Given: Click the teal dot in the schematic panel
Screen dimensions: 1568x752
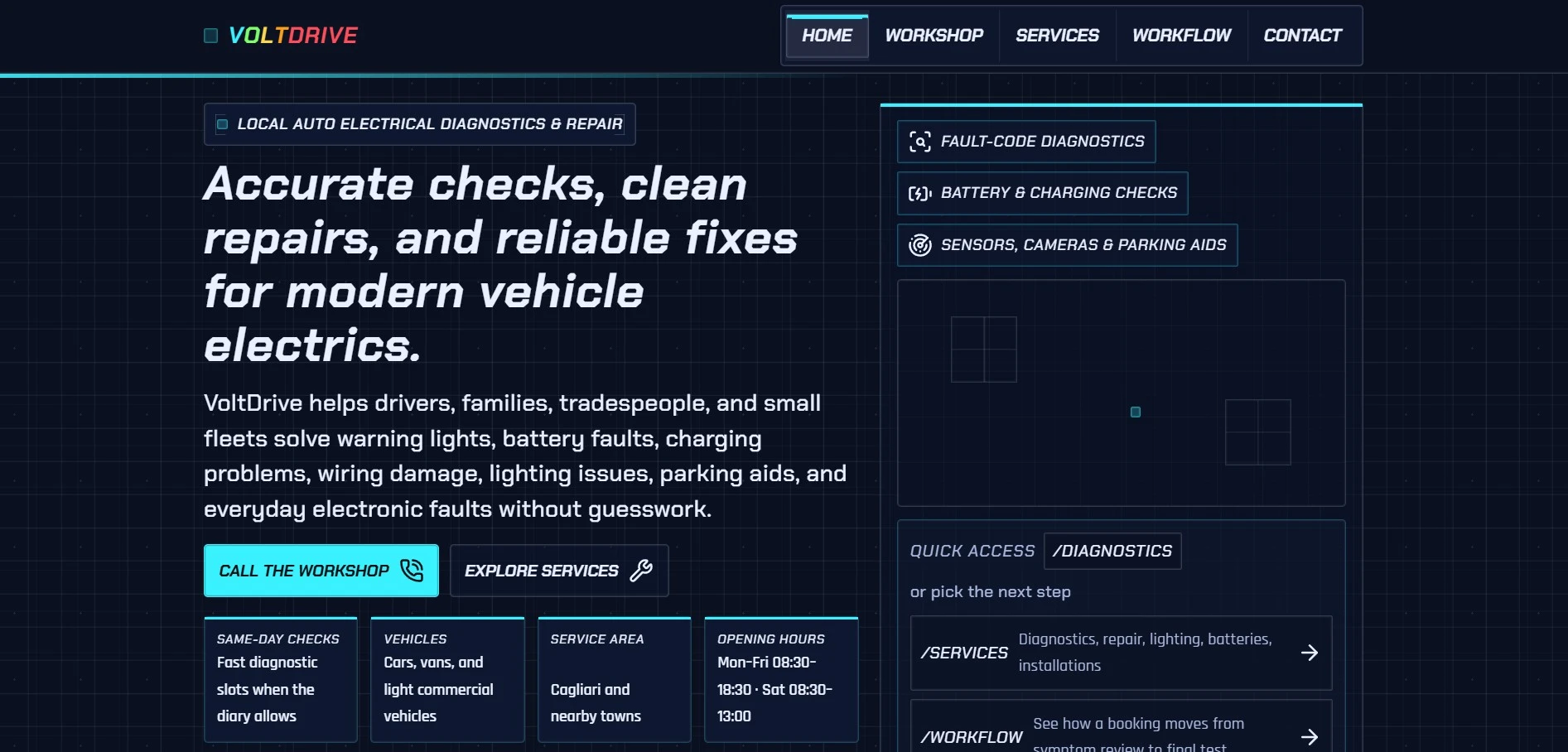Looking at the screenshot, I should (1136, 412).
